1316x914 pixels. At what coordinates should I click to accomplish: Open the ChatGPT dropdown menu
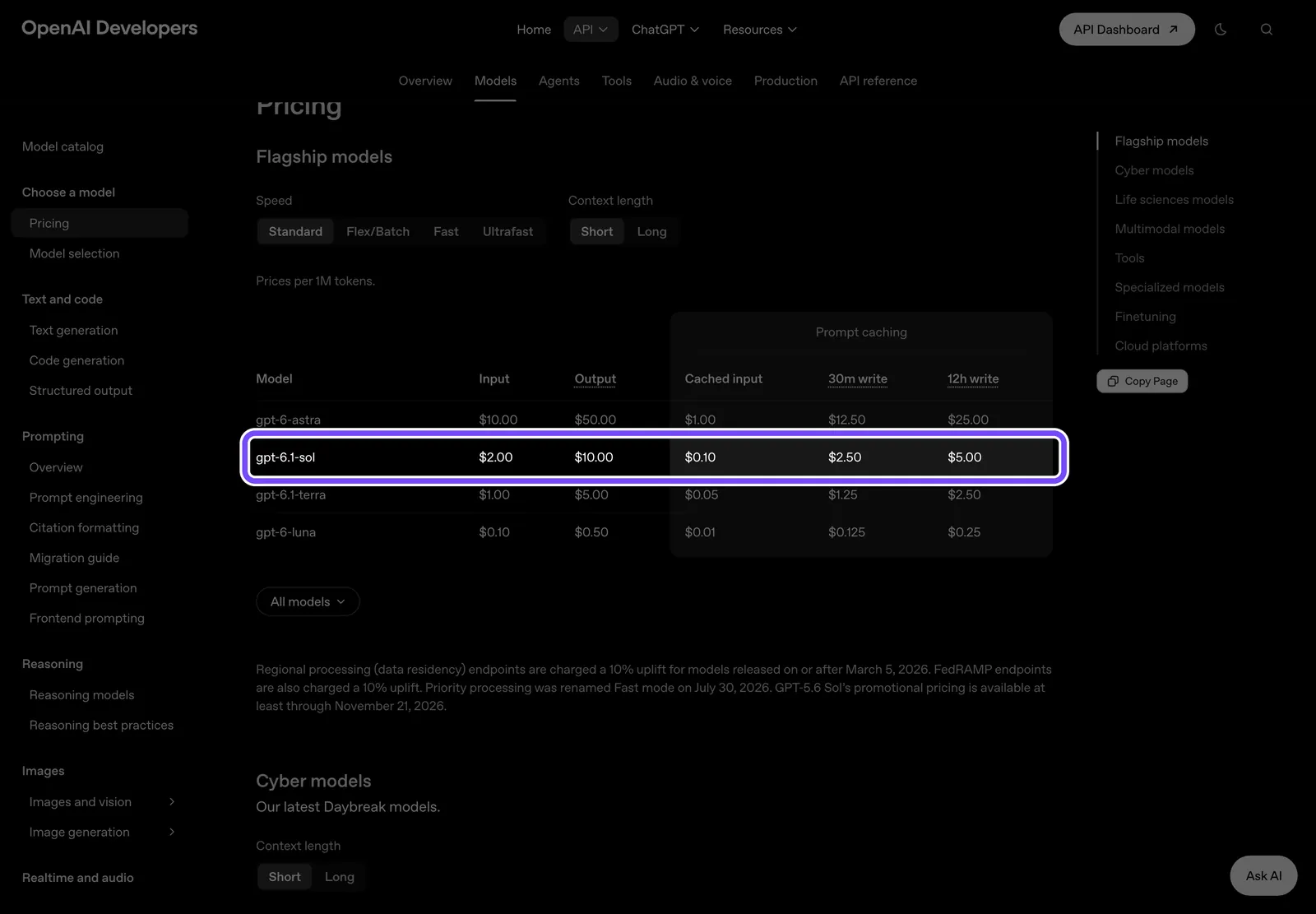665,30
